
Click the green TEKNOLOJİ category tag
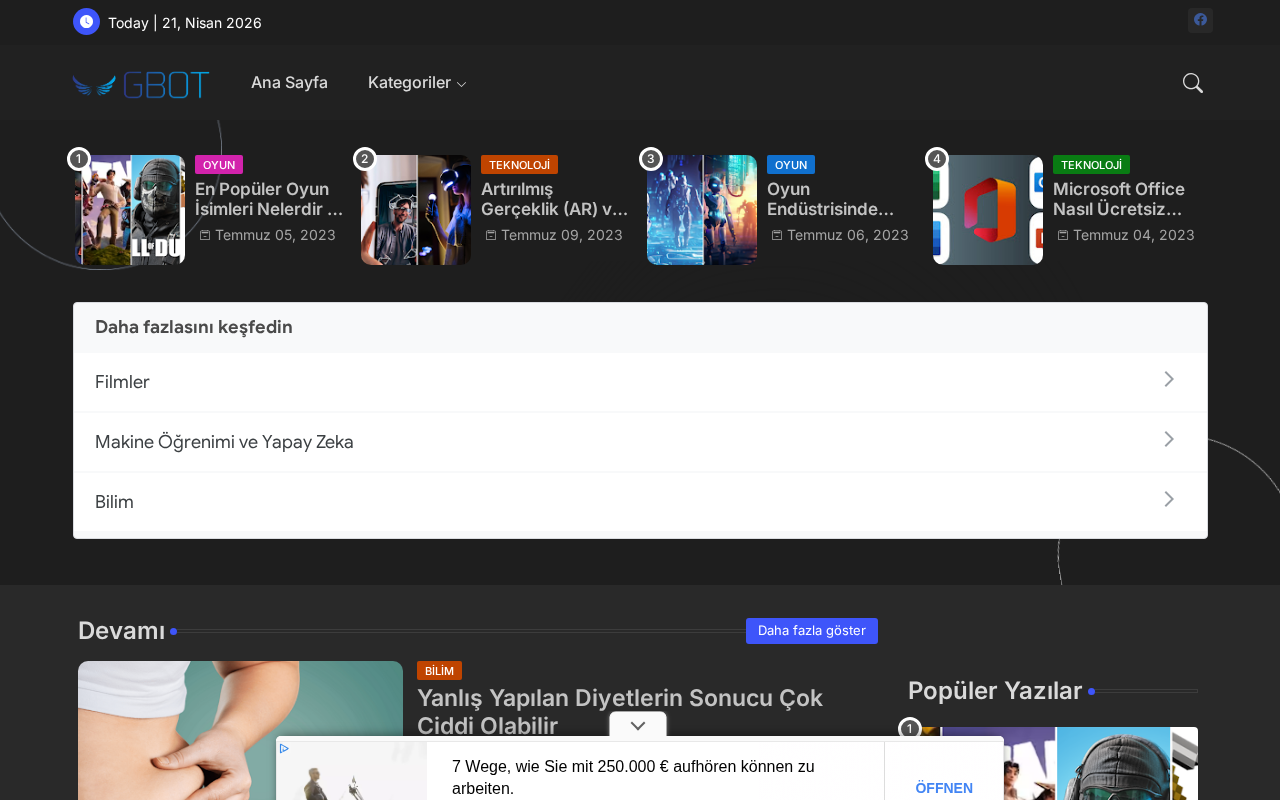tap(1090, 165)
